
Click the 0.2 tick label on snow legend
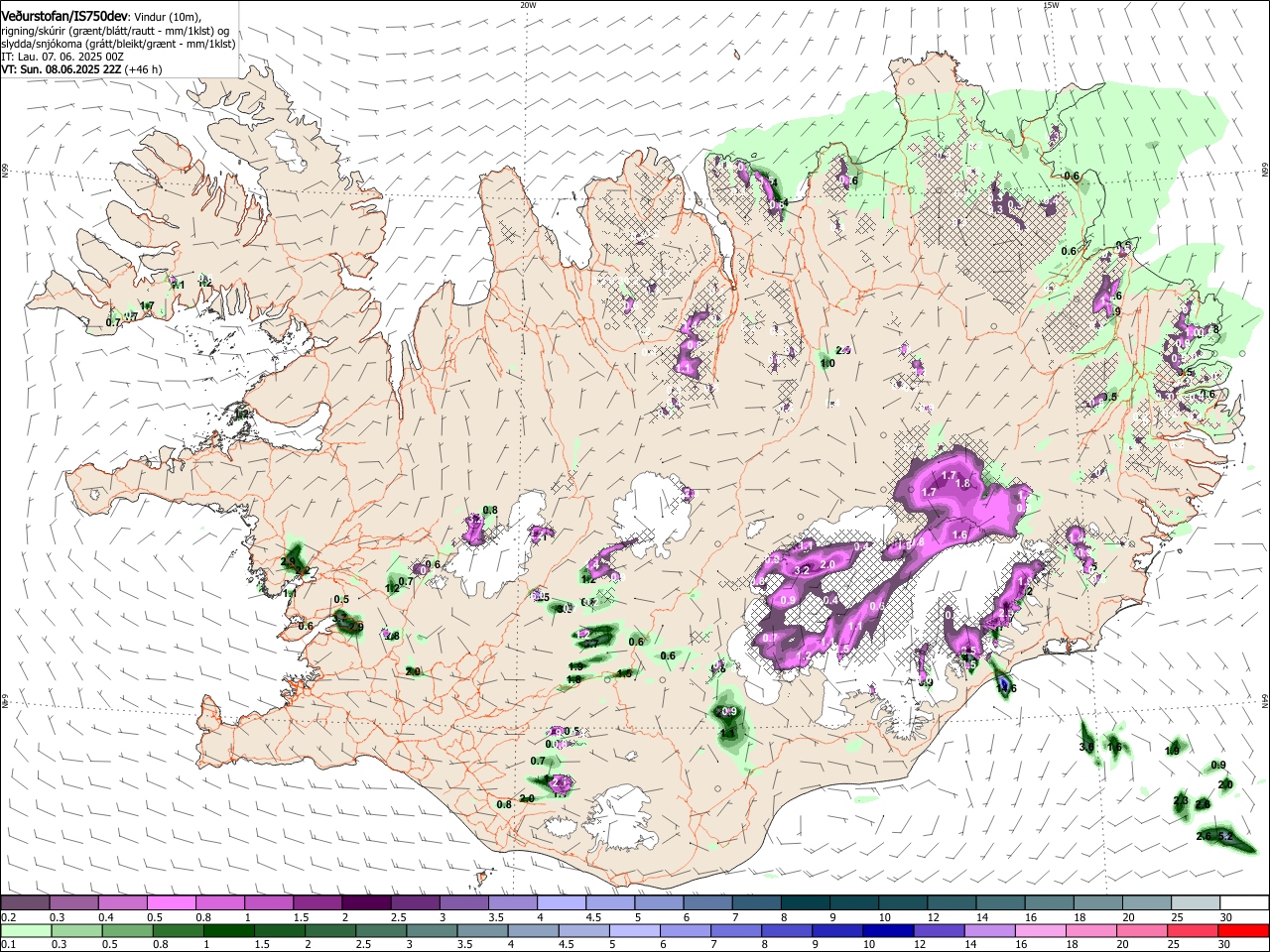point(7,917)
